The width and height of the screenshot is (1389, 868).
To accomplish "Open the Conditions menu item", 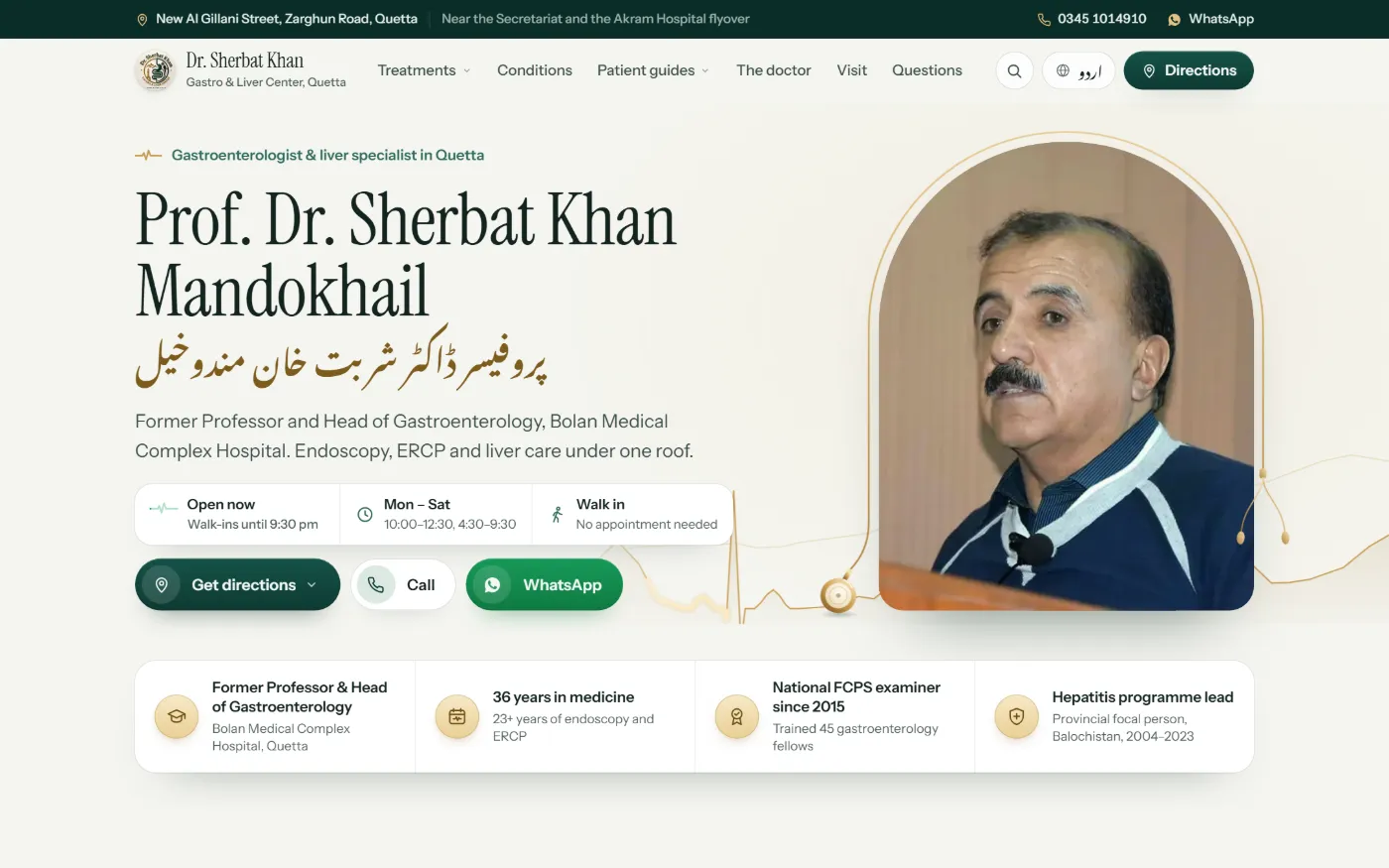I will click(x=535, y=70).
